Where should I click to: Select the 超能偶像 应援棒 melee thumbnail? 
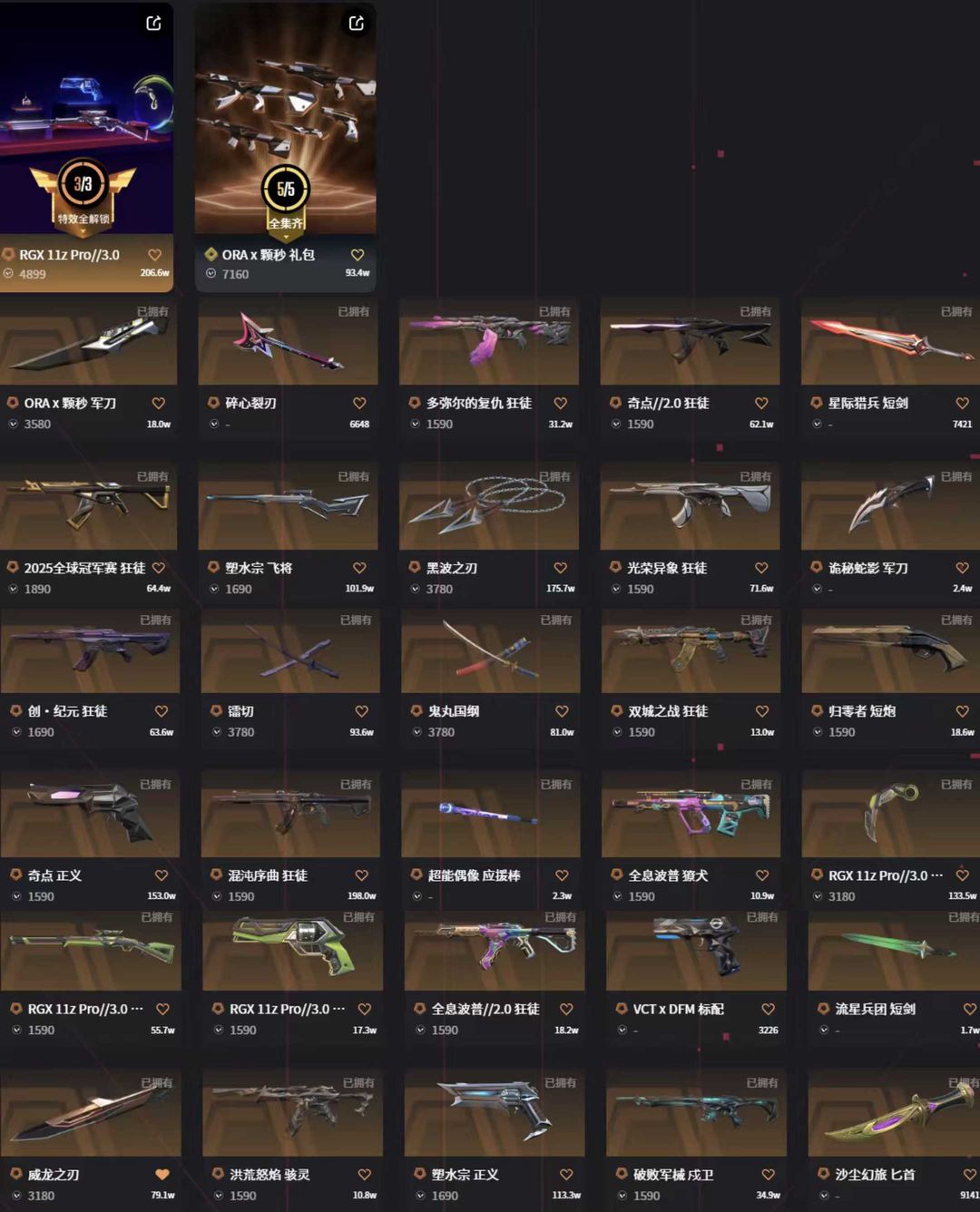coord(490,814)
